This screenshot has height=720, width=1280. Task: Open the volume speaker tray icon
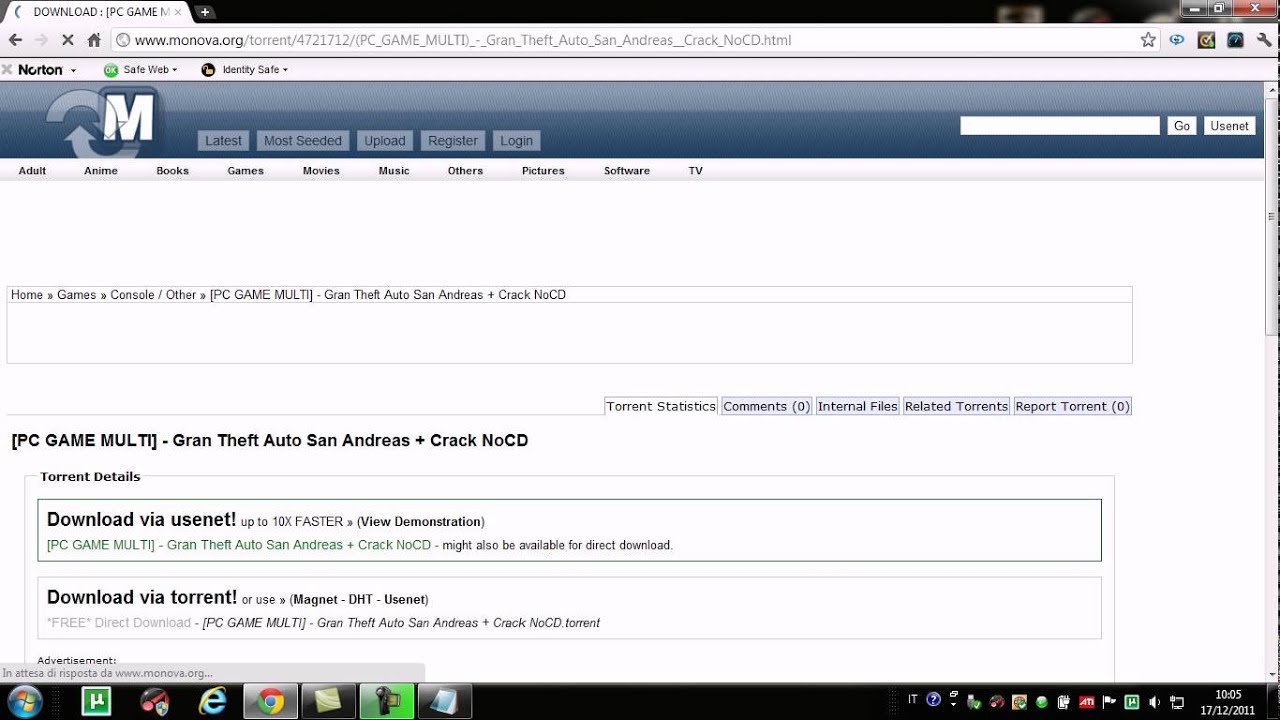click(1154, 702)
